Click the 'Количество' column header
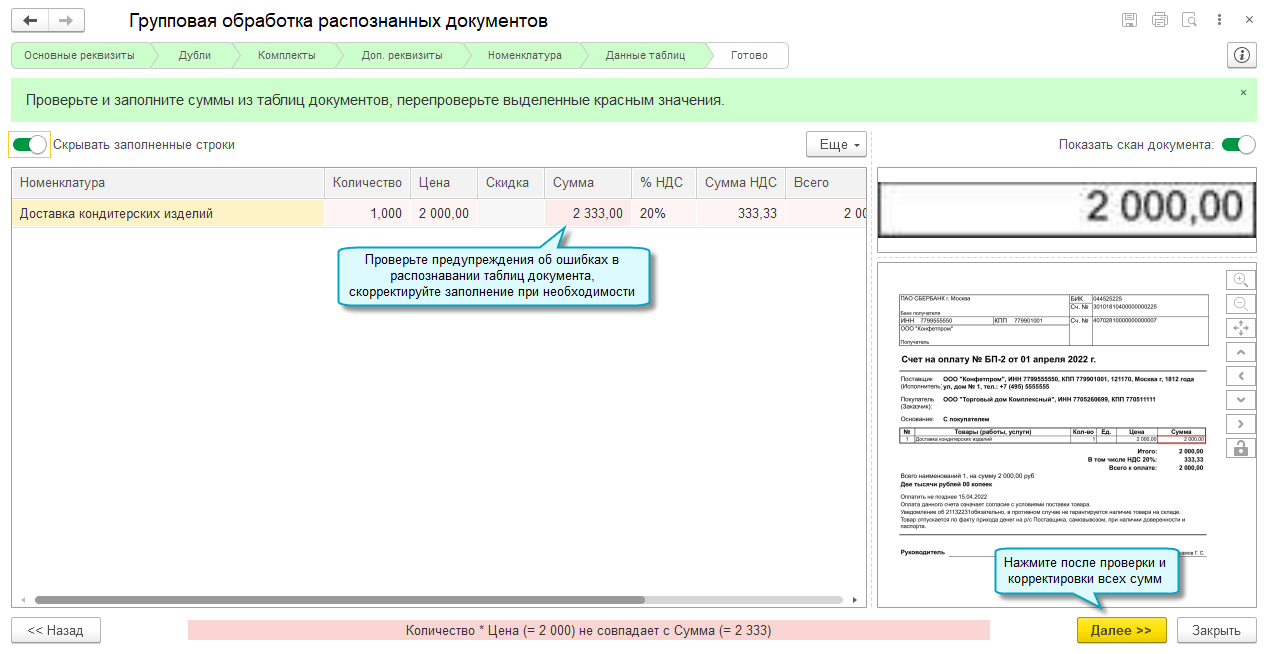The width and height of the screenshot is (1276, 654). click(367, 183)
